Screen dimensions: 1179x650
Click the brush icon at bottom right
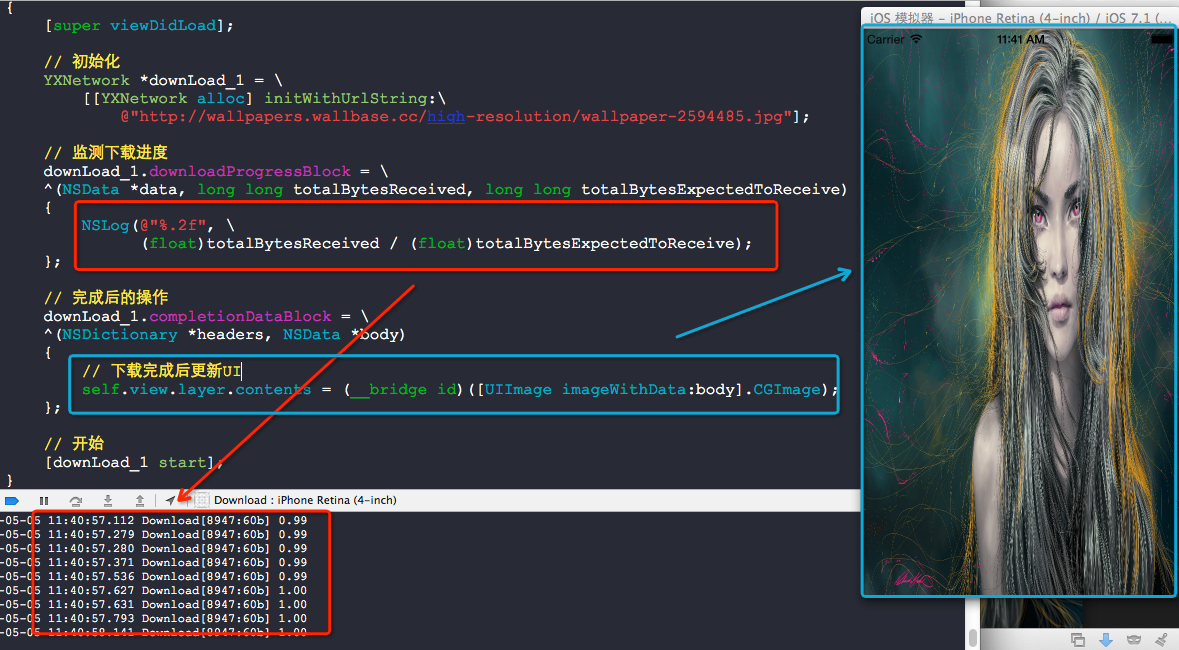pyautogui.click(x=1162, y=639)
